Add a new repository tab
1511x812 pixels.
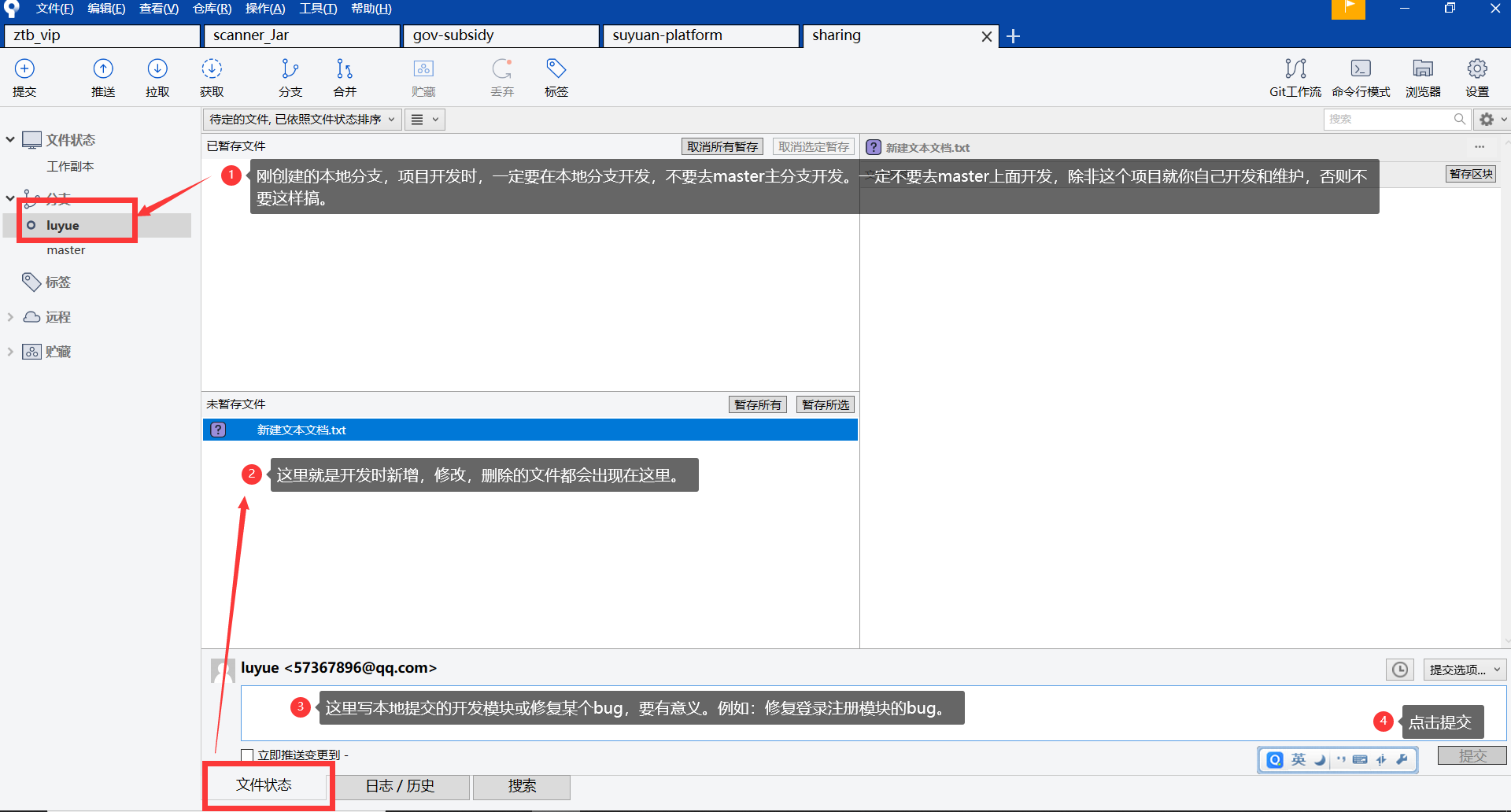tap(1014, 36)
